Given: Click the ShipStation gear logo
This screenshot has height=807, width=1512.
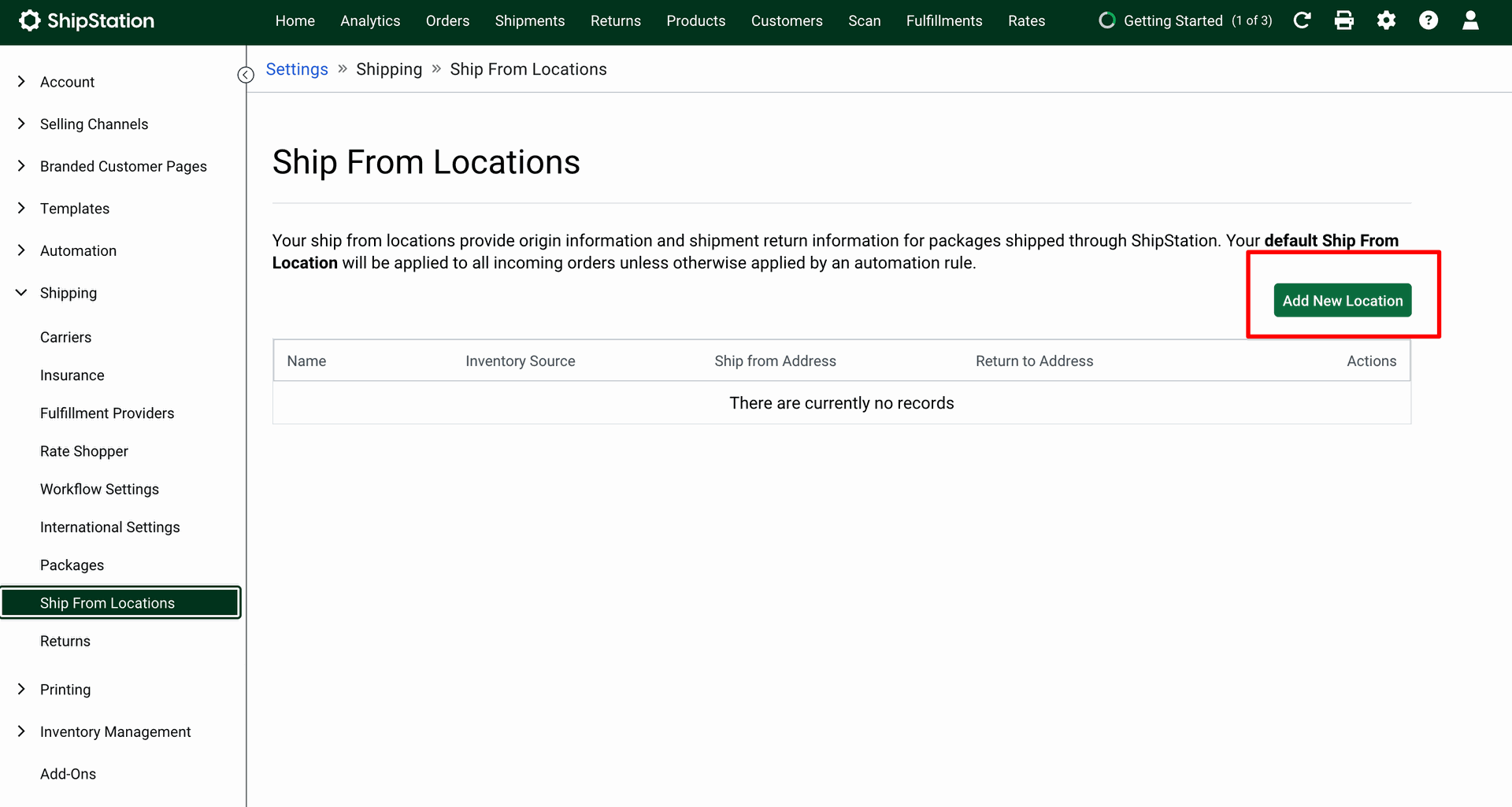Looking at the screenshot, I should [29, 21].
